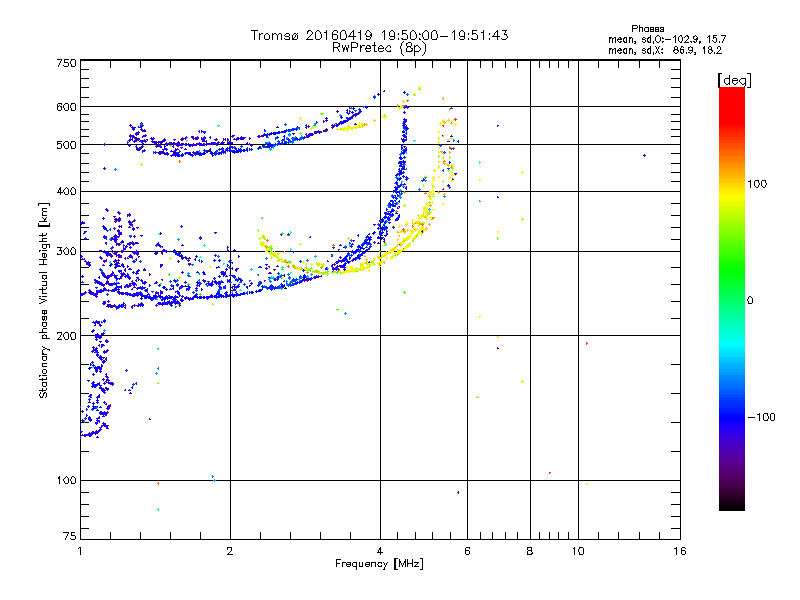The width and height of the screenshot is (800, 600).
Task: Click the y-axis tick label "400"
Action: point(66,191)
